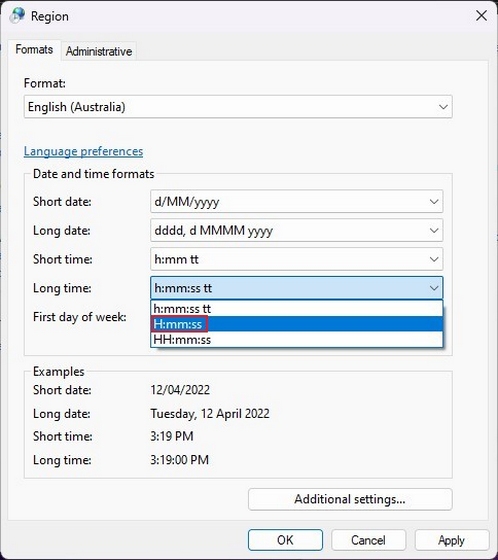Viewport: 498px width, 560px height.
Task: Choose HH:mm:ss in the Long time list
Action: click(297, 339)
